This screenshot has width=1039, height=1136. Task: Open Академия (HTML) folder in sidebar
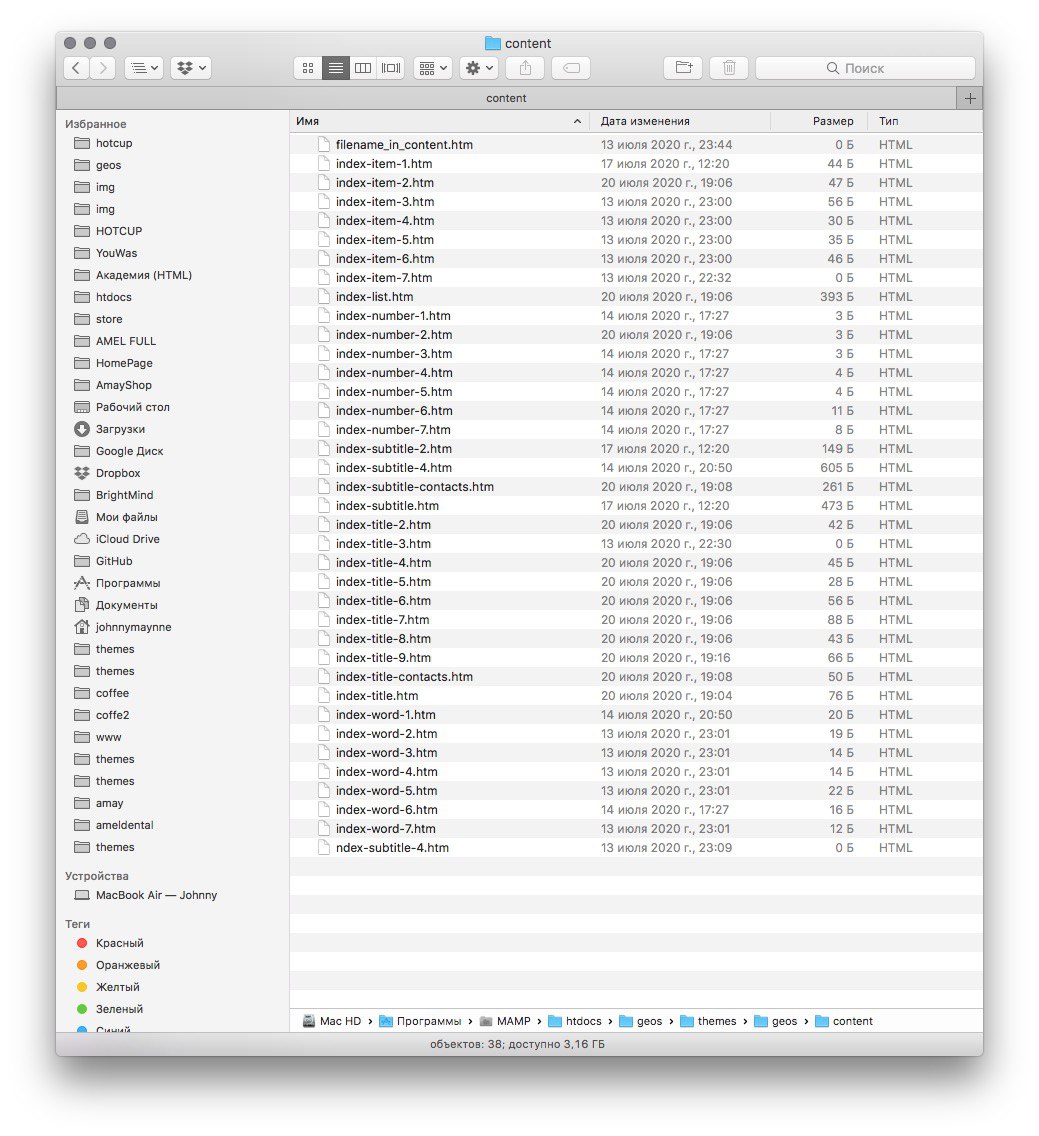[x=144, y=275]
